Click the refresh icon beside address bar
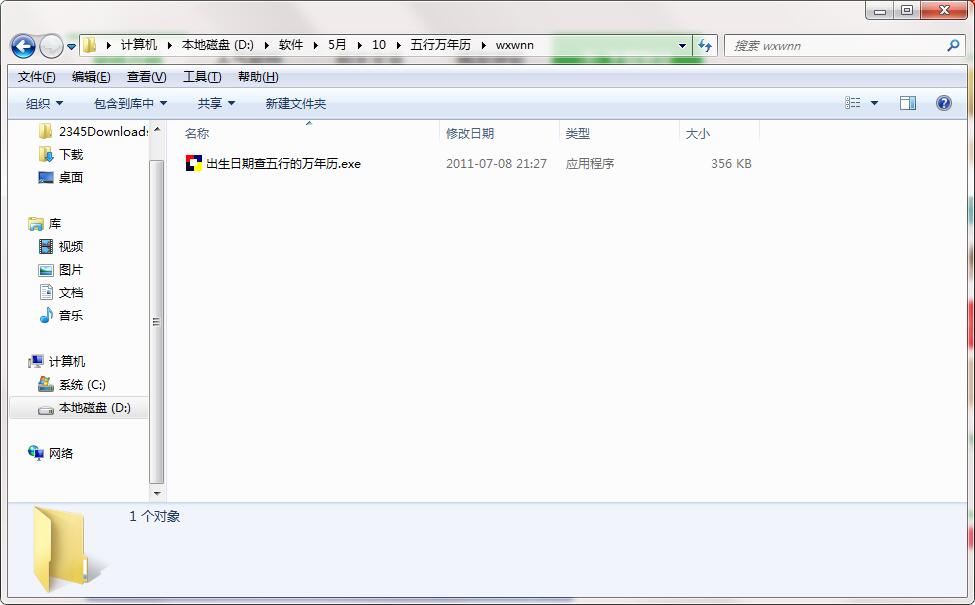This screenshot has height=605, width=975. [x=706, y=46]
